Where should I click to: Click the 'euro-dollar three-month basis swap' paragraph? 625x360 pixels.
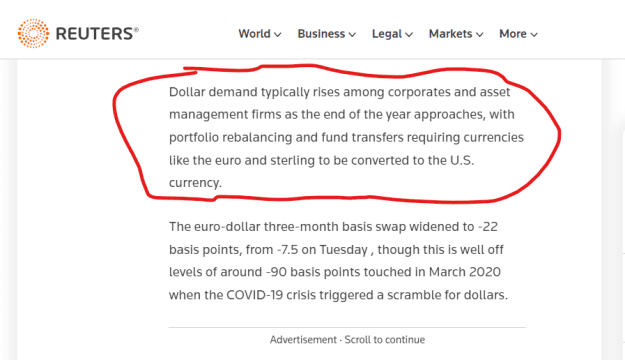coord(338,261)
